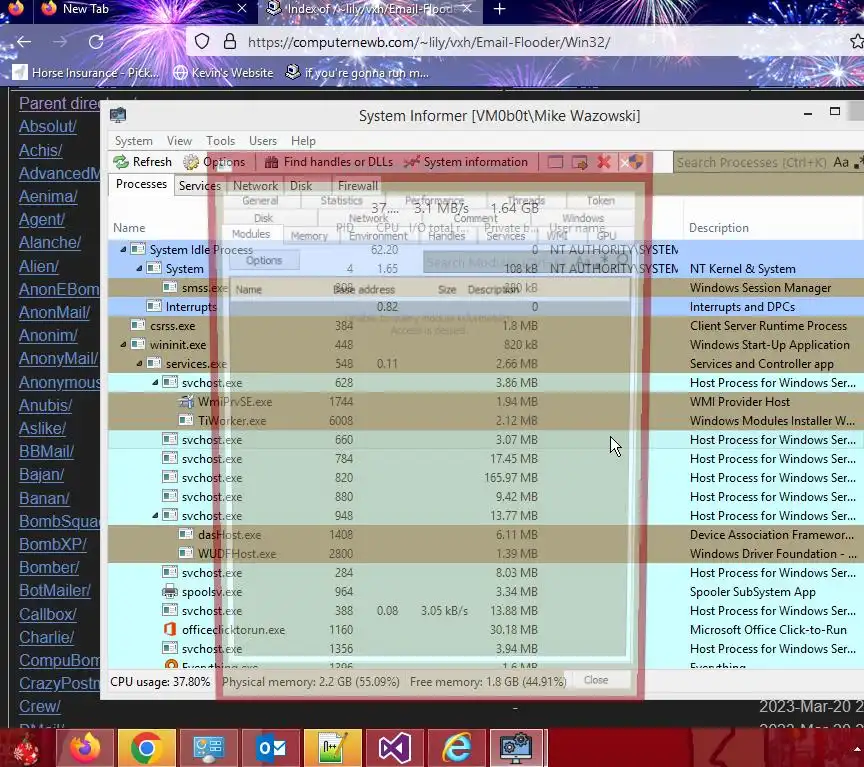Sort by the Name column header
This screenshot has width=864, height=767.
[129, 228]
